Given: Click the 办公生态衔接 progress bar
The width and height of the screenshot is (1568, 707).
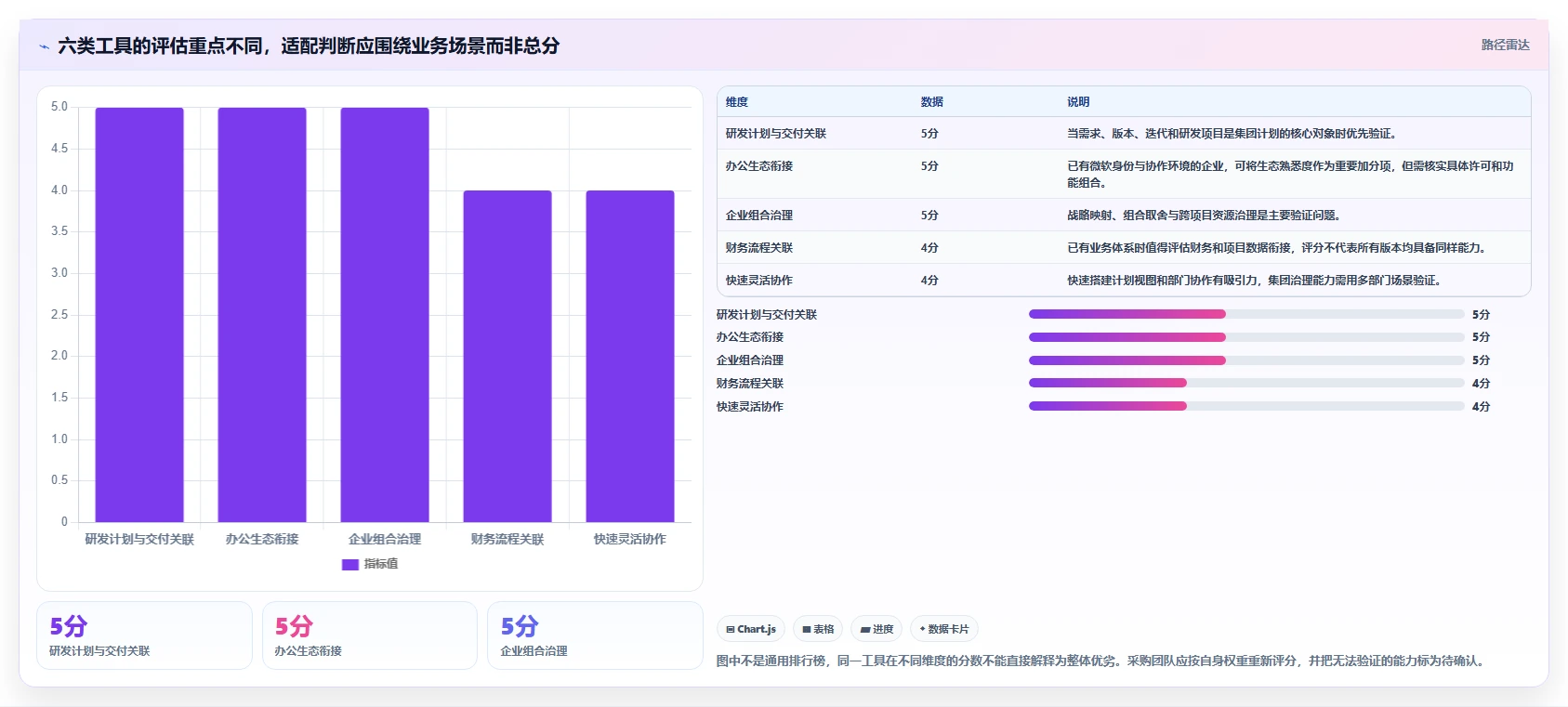Looking at the screenshot, I should (1246, 337).
